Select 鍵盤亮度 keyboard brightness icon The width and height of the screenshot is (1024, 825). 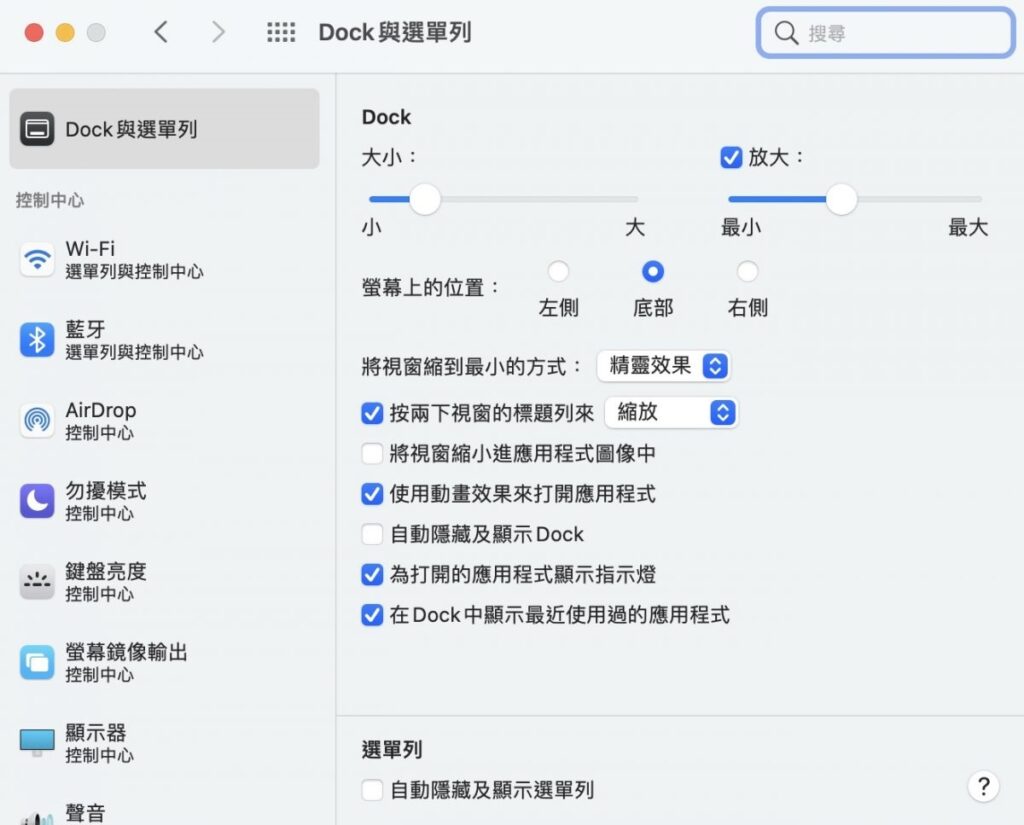point(37,581)
